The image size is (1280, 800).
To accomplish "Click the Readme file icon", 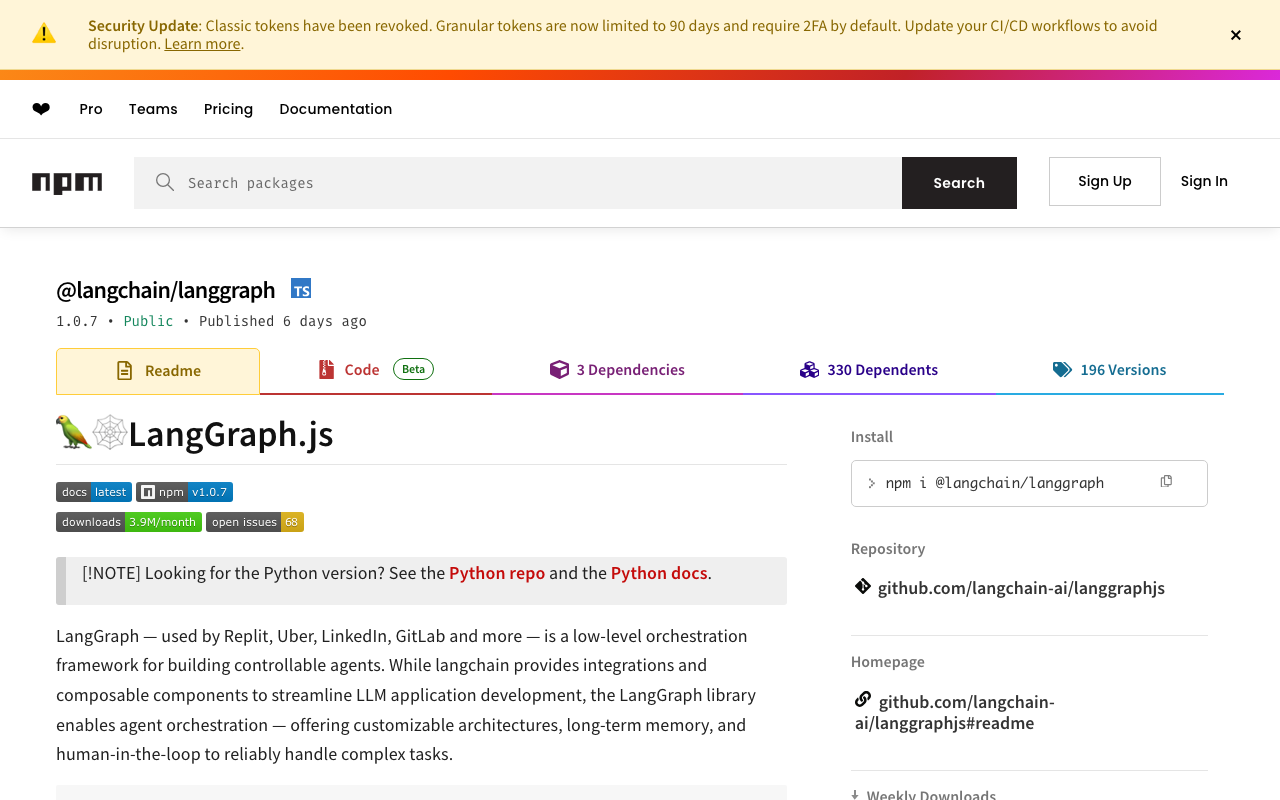I will [125, 371].
